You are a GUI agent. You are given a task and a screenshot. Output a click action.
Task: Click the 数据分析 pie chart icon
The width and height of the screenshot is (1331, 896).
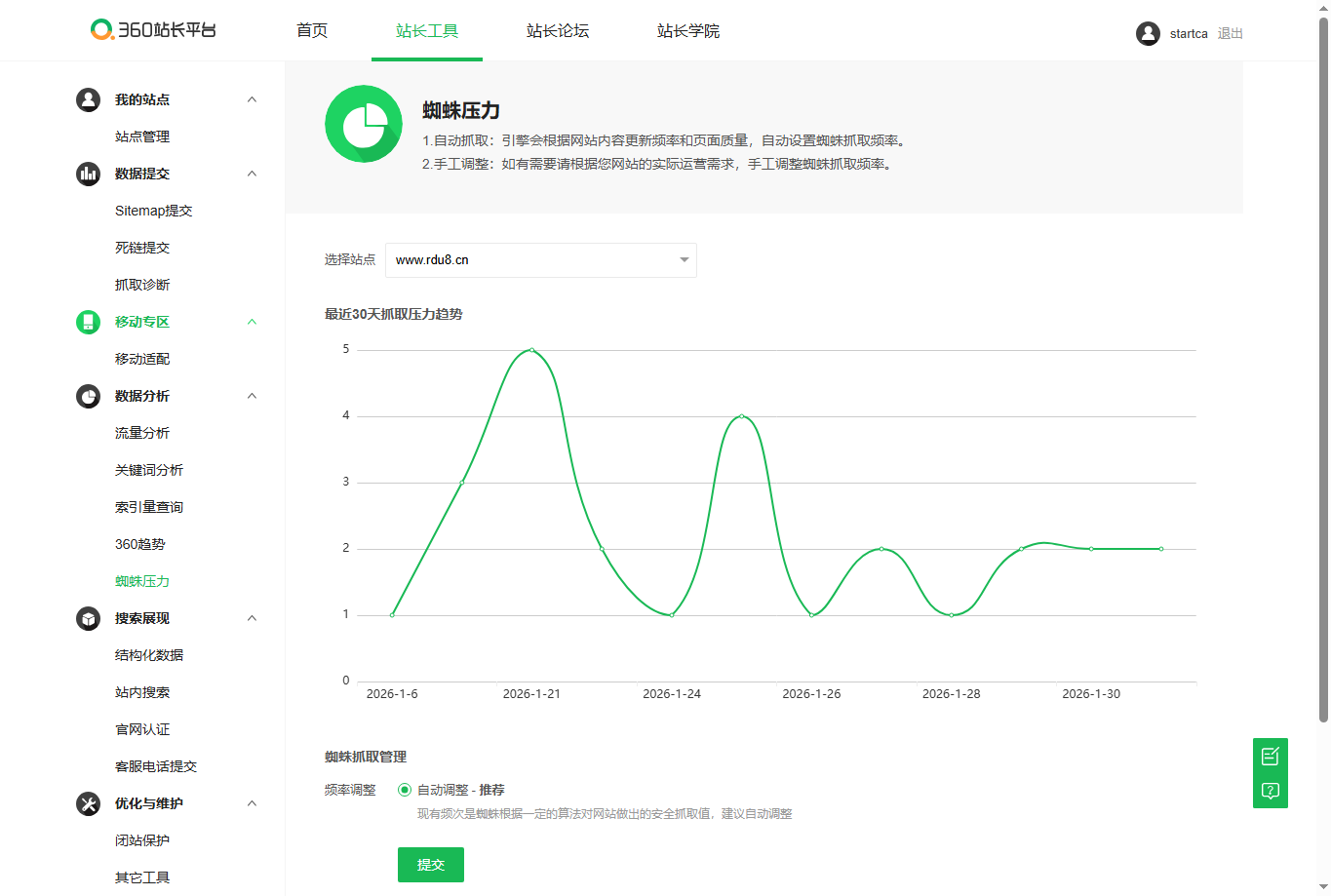click(x=89, y=396)
